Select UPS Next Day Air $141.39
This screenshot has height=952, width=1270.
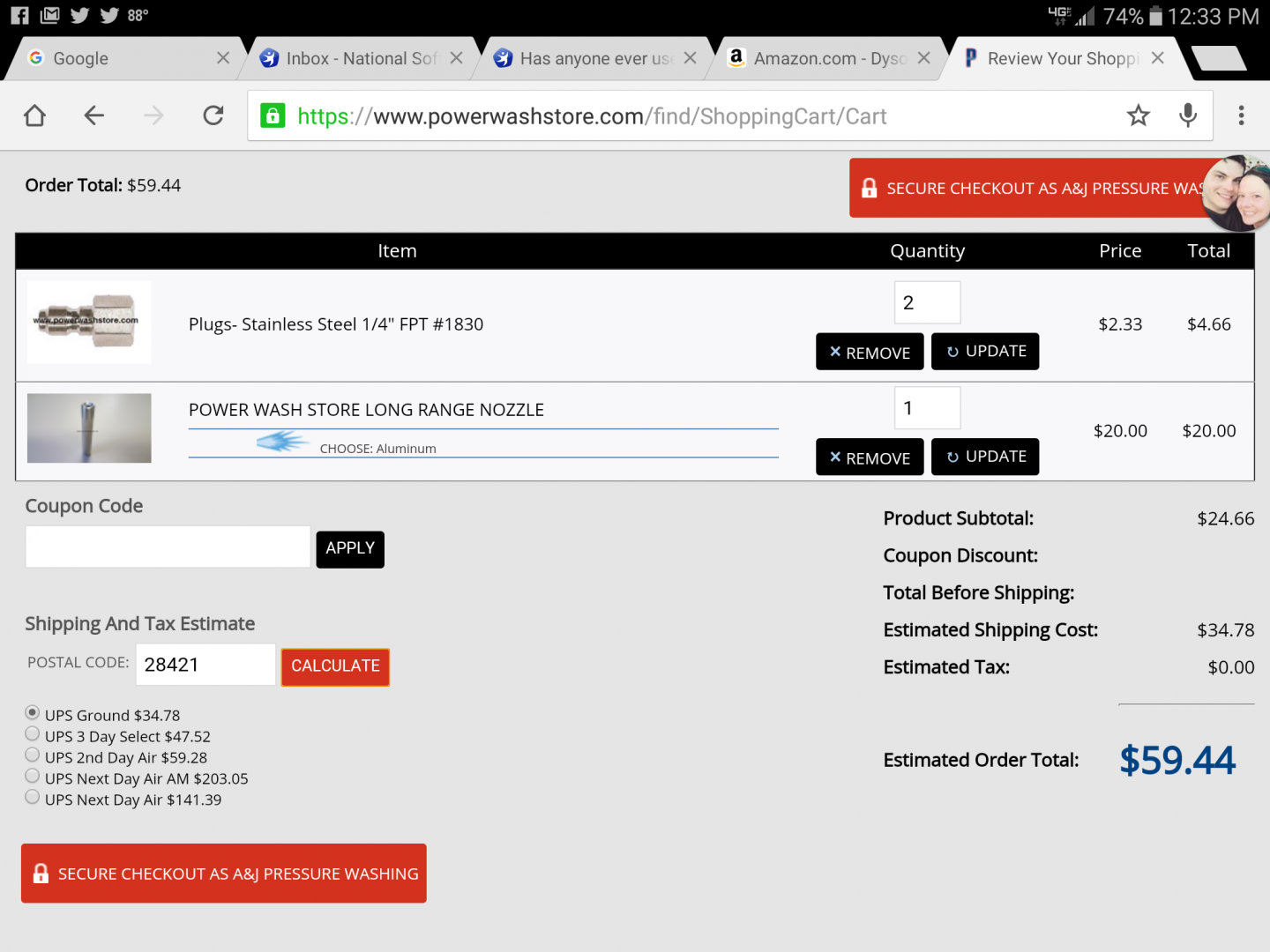point(33,797)
